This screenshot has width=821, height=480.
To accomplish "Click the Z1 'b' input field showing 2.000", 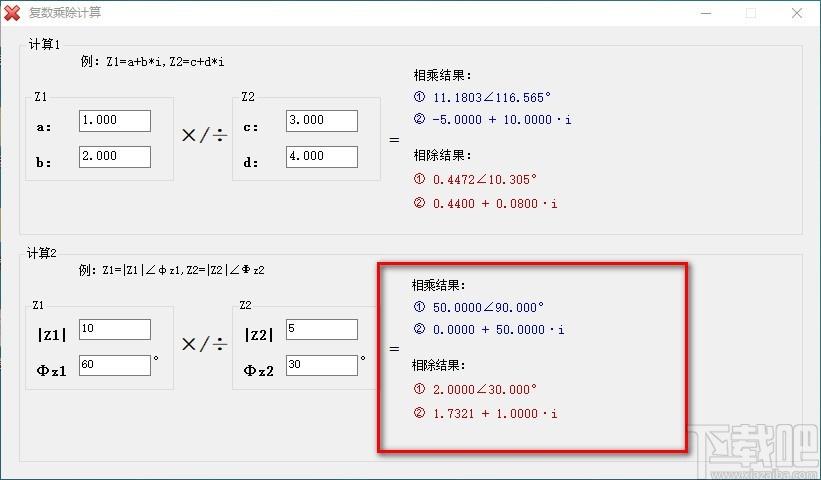I will click(x=115, y=157).
